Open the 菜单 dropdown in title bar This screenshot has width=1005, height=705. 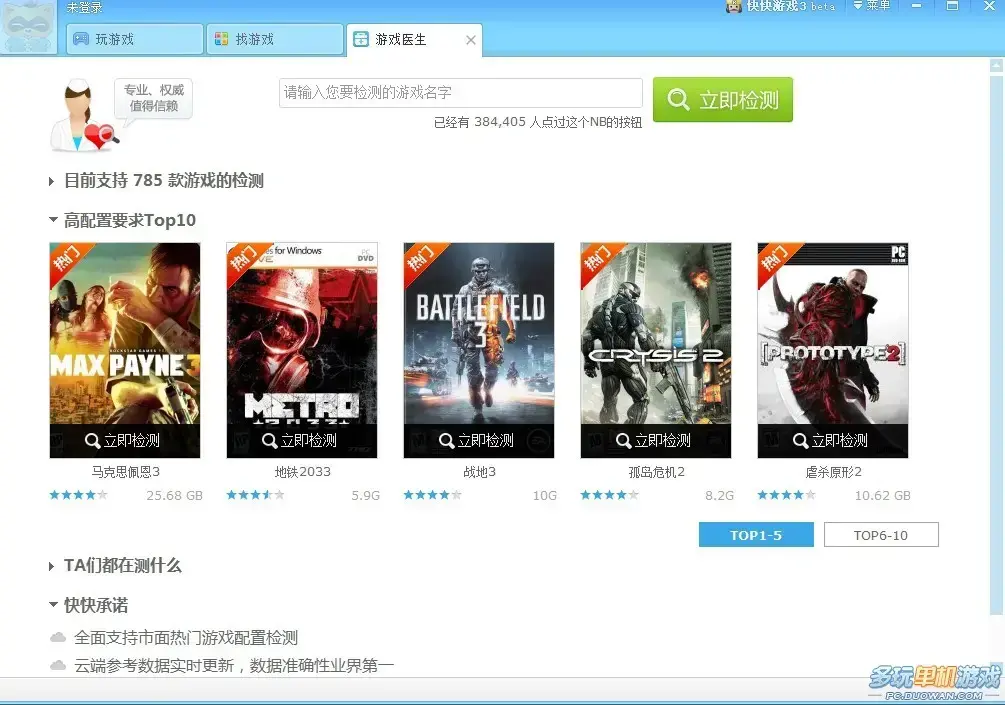872,6
